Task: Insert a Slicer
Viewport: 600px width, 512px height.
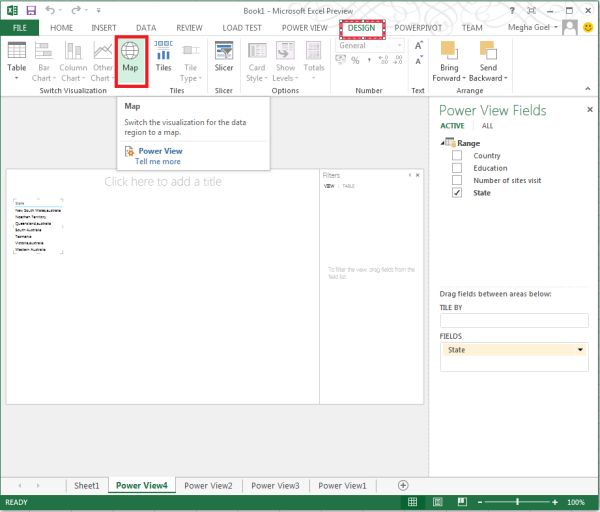Action: click(x=224, y=56)
